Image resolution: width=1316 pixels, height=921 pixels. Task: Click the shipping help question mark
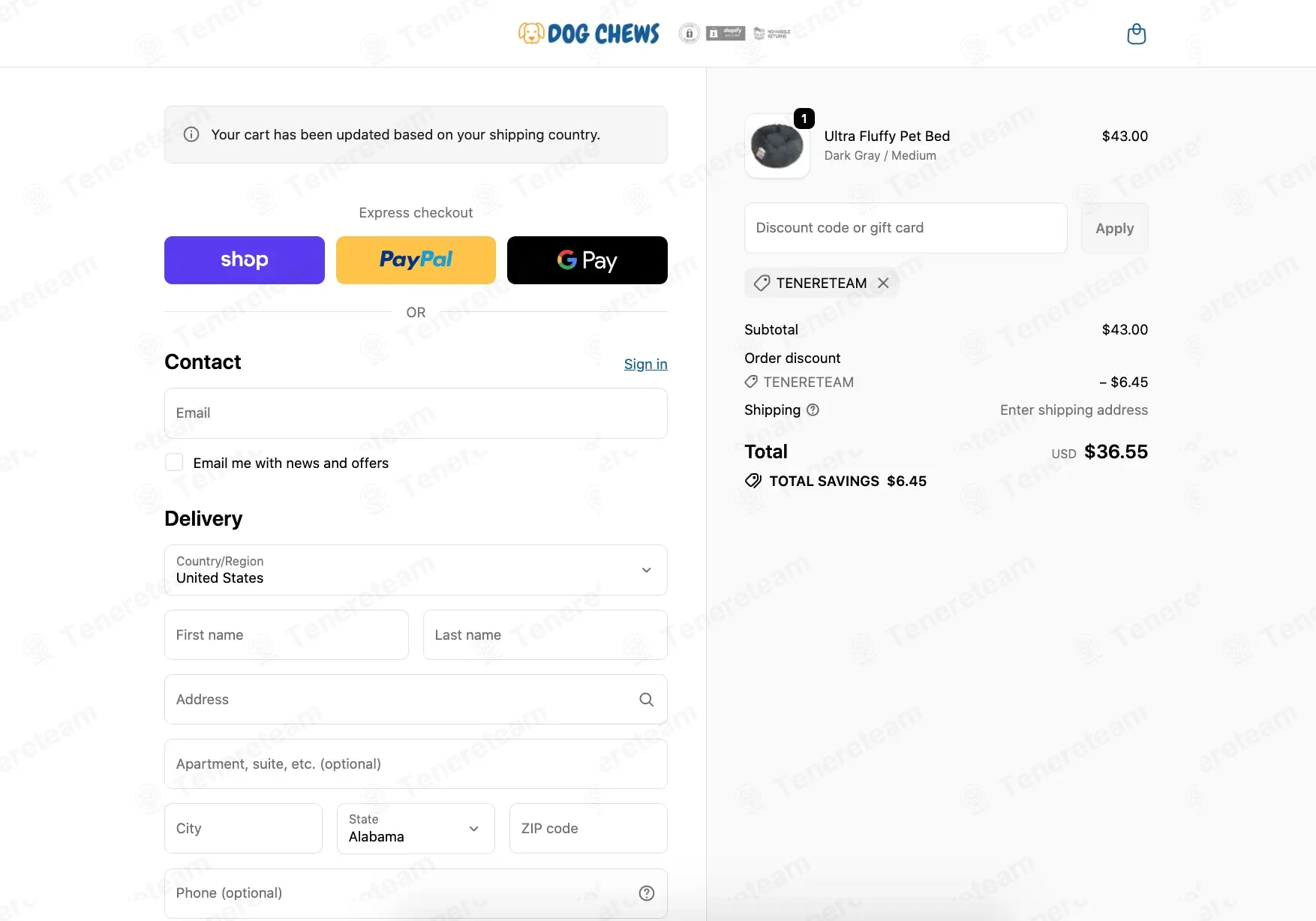tap(813, 409)
